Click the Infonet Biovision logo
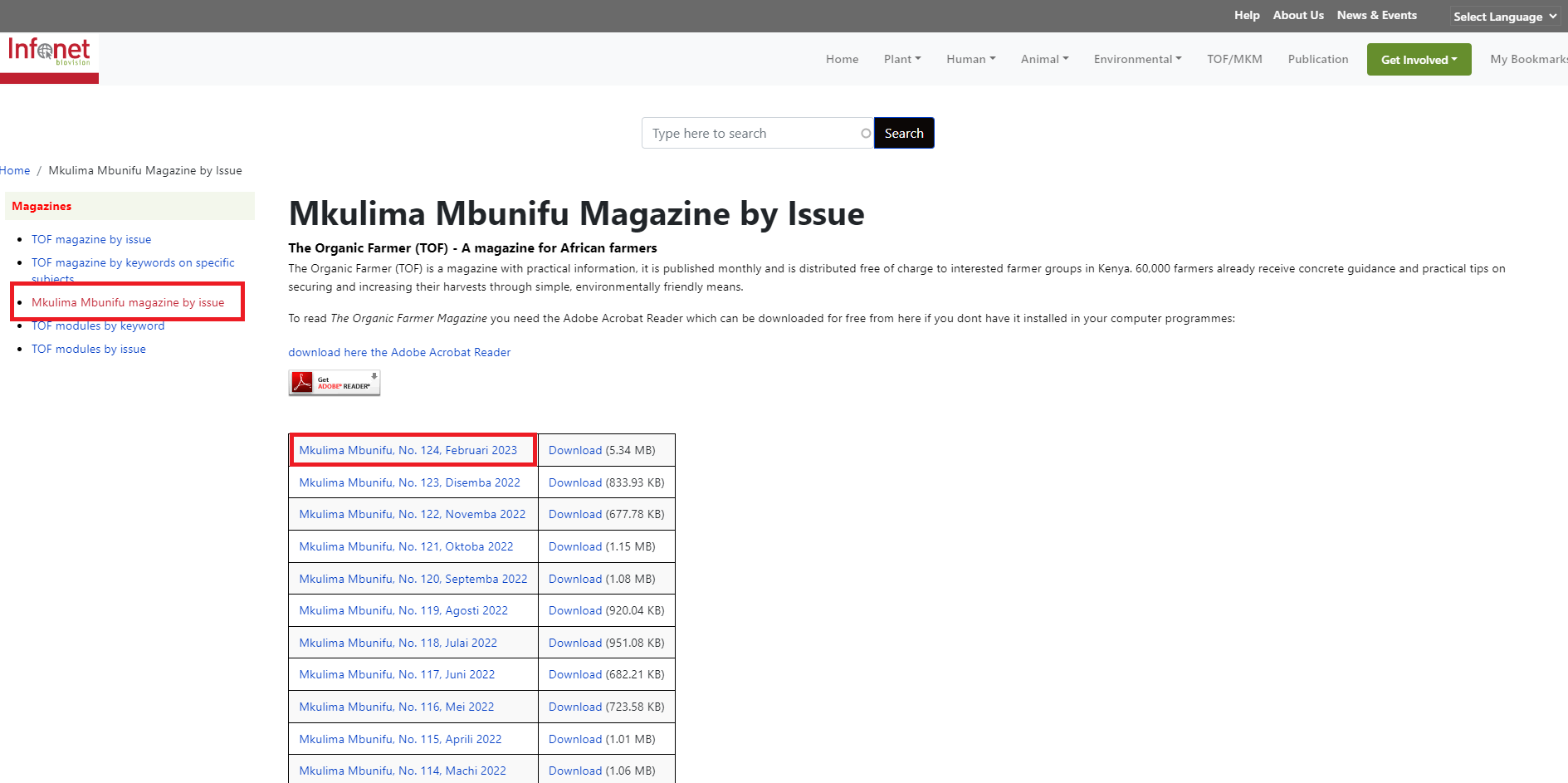Viewport: 1568px width, 783px height. click(x=49, y=58)
